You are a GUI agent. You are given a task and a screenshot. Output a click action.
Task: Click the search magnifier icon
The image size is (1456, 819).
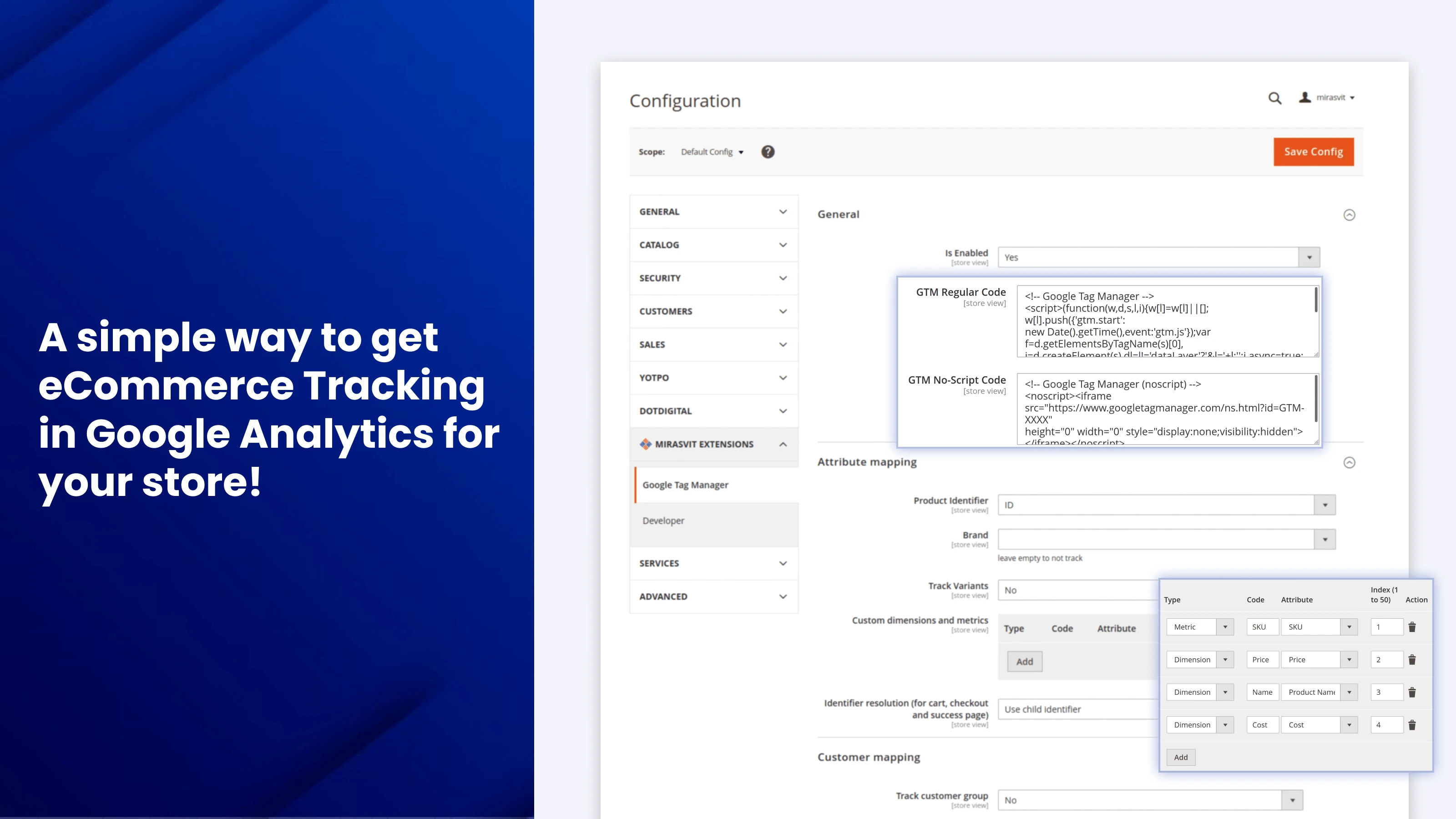(x=1274, y=98)
